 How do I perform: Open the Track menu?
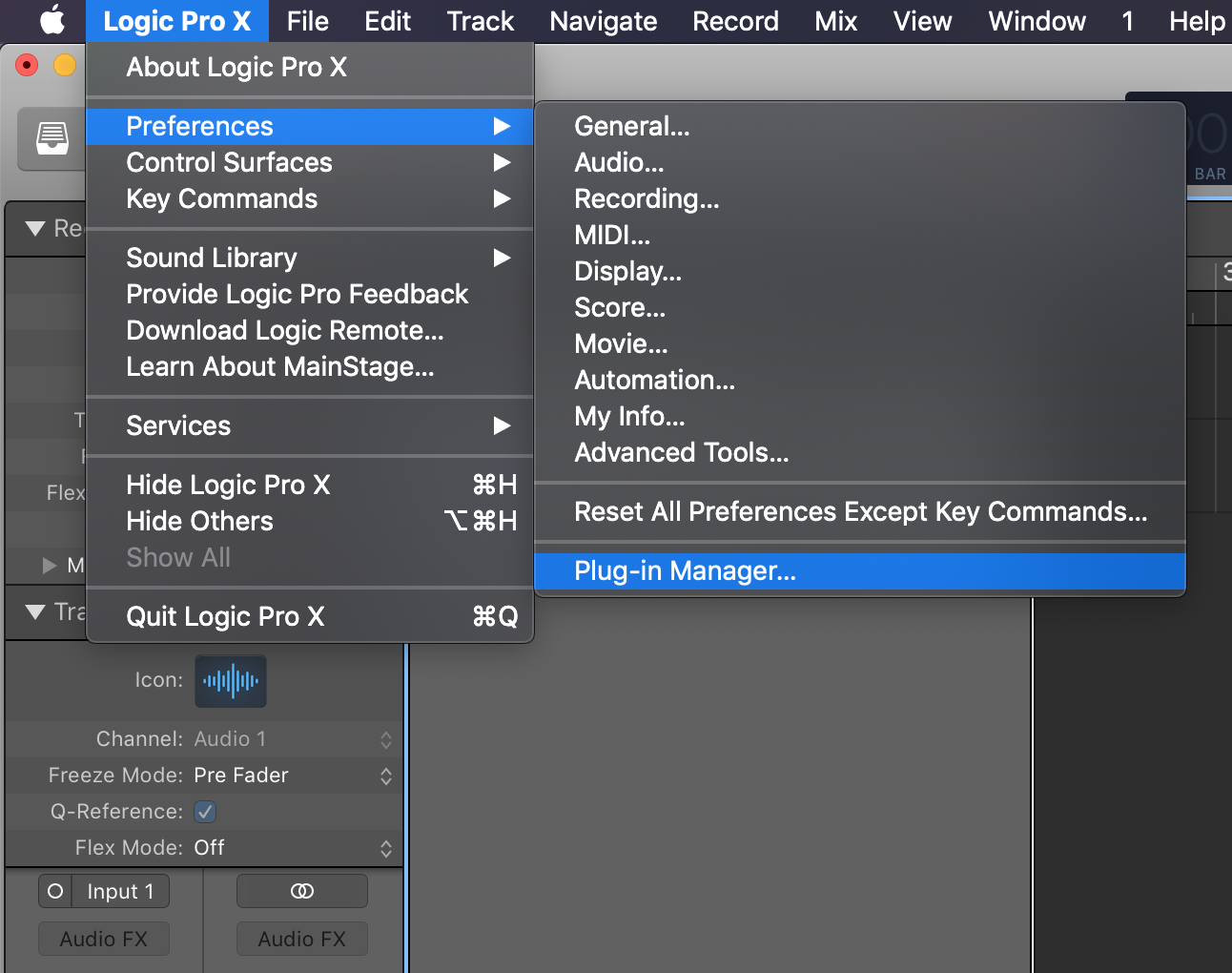[x=481, y=21]
